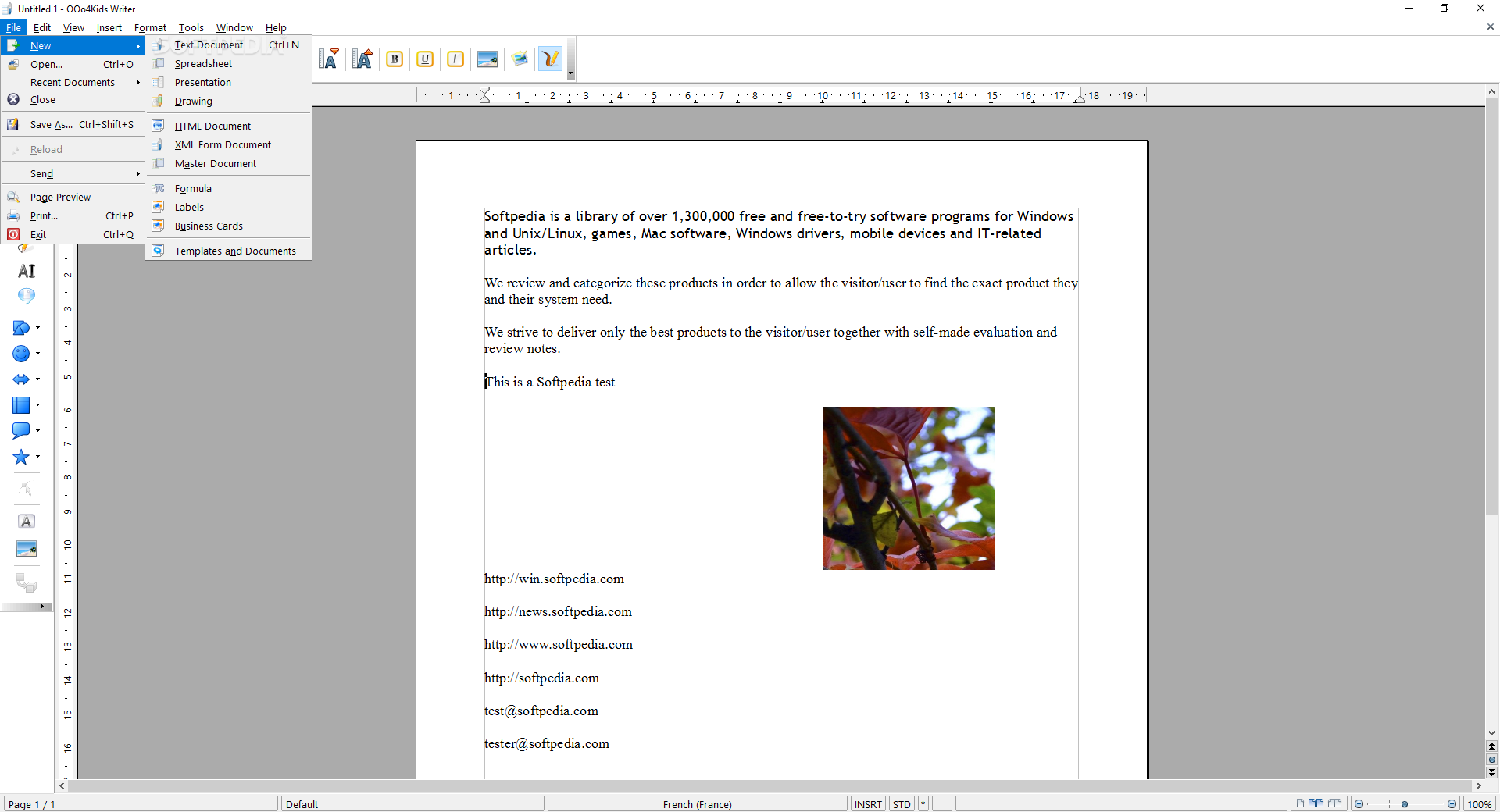1500x812 pixels.
Task: Choose Text Document in New submenu
Action: coord(228,45)
